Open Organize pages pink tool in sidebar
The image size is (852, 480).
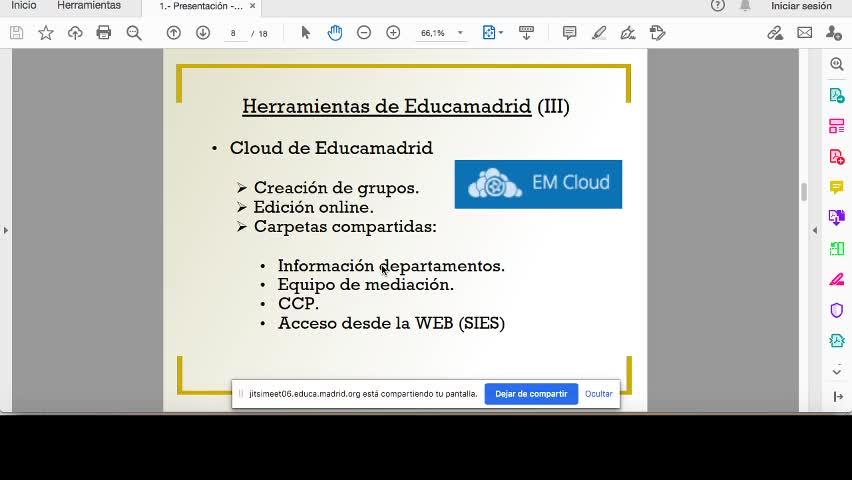(x=837, y=126)
